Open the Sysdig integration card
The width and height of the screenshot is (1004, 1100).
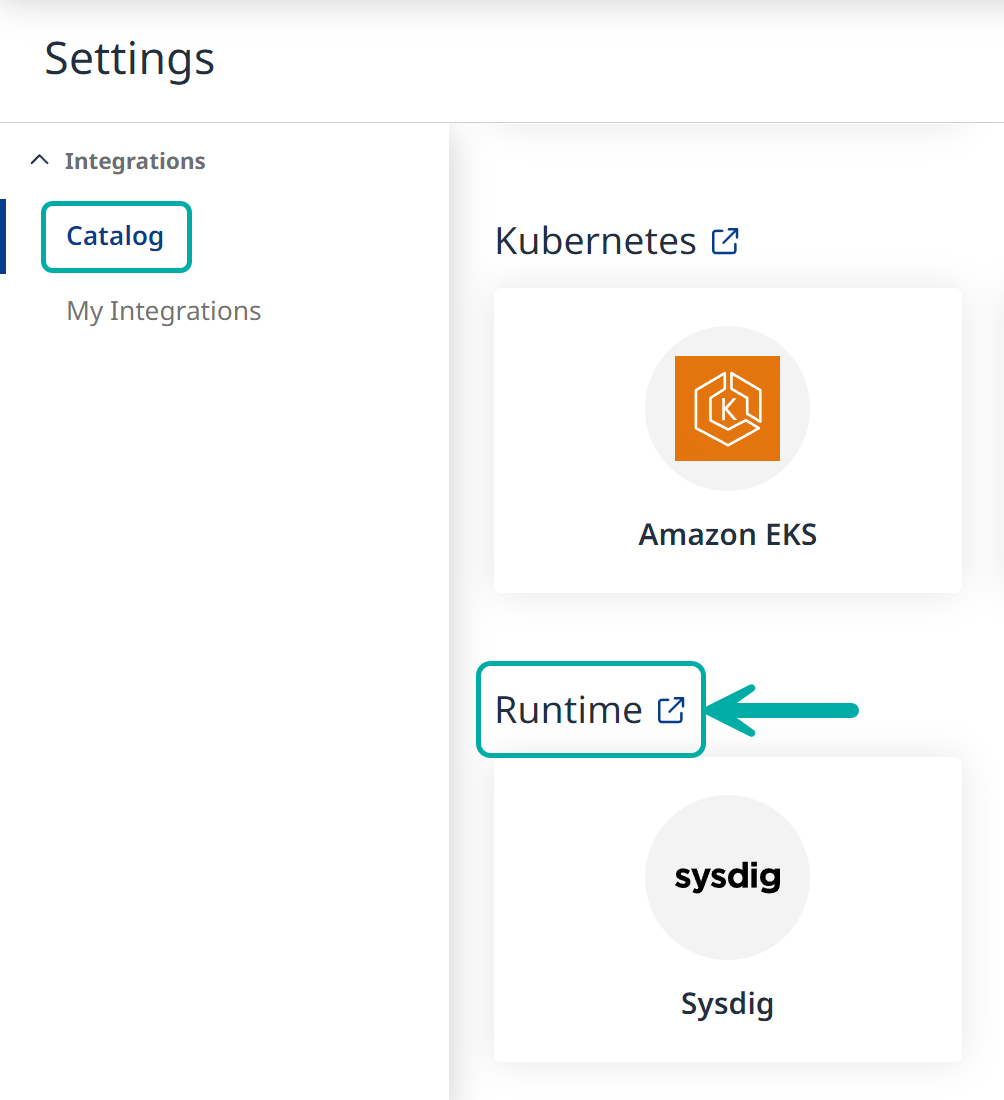point(727,910)
